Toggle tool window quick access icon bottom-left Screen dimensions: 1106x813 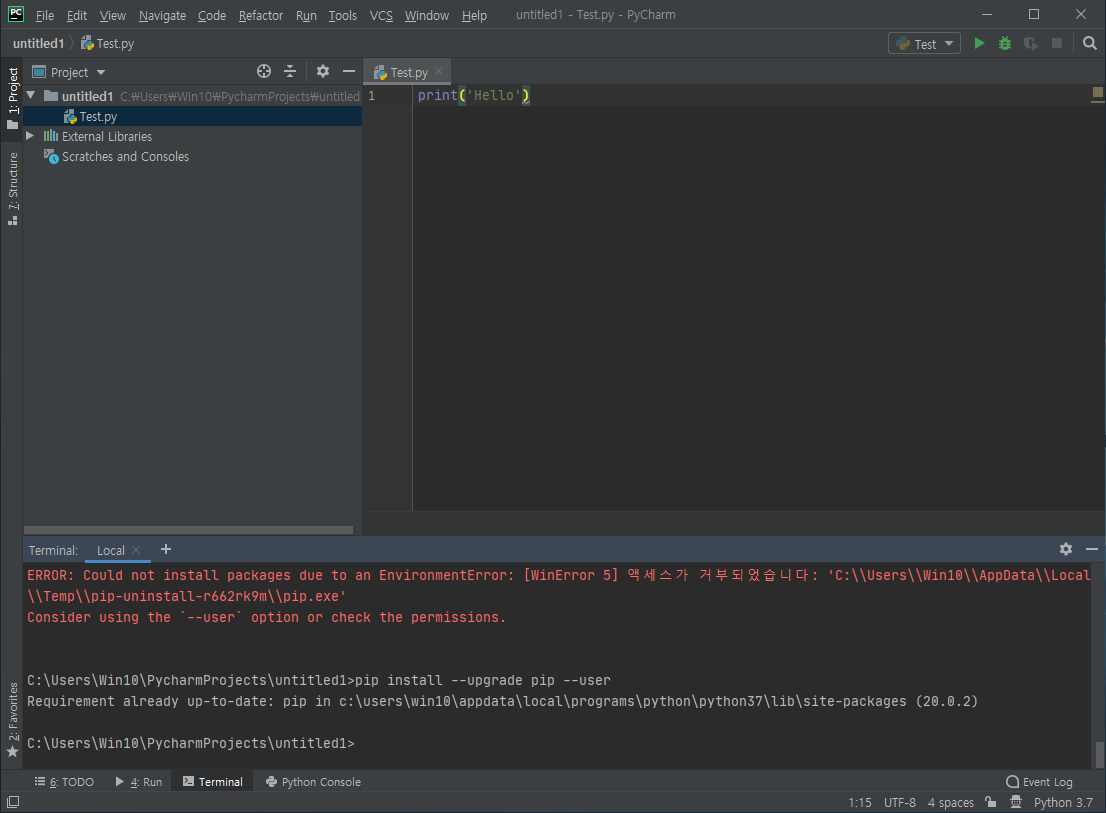pos(13,802)
